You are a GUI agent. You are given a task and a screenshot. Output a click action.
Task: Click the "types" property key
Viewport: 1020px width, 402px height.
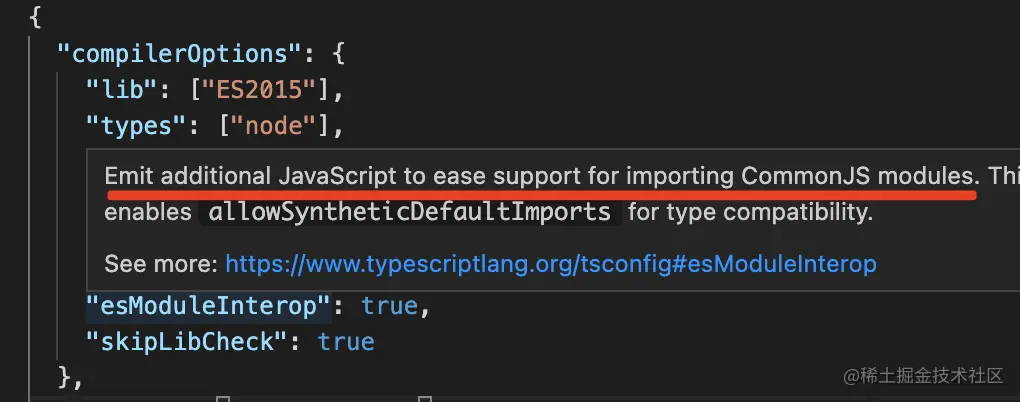(129, 126)
